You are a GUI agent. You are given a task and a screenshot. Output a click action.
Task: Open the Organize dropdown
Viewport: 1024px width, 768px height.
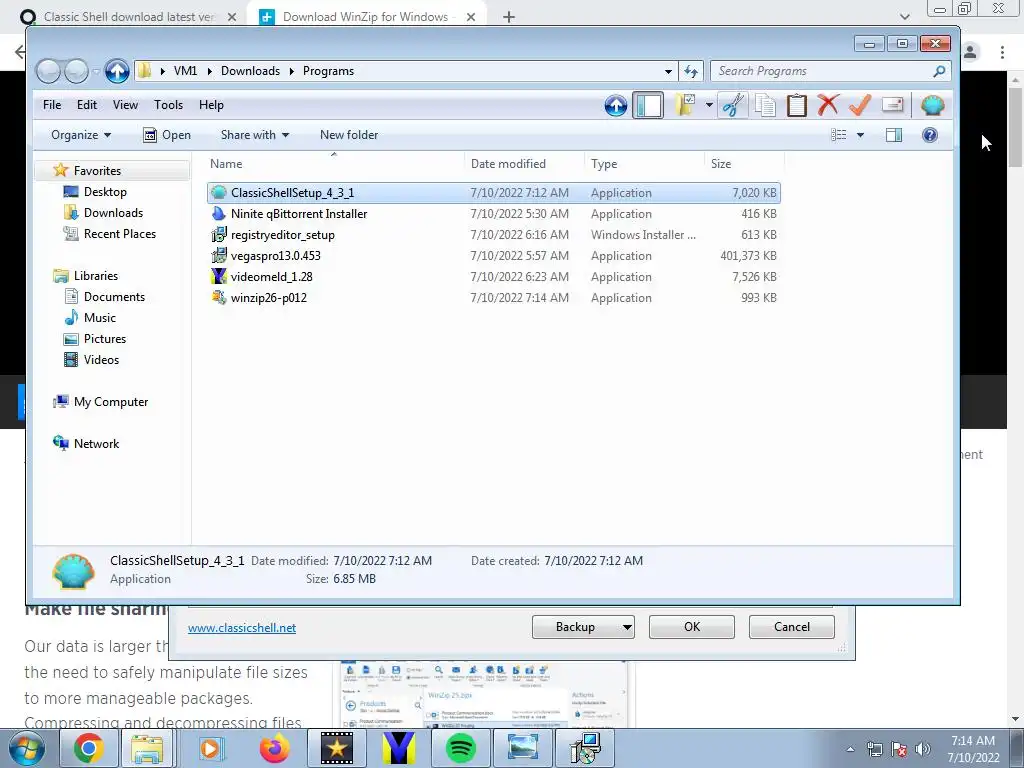click(x=81, y=135)
